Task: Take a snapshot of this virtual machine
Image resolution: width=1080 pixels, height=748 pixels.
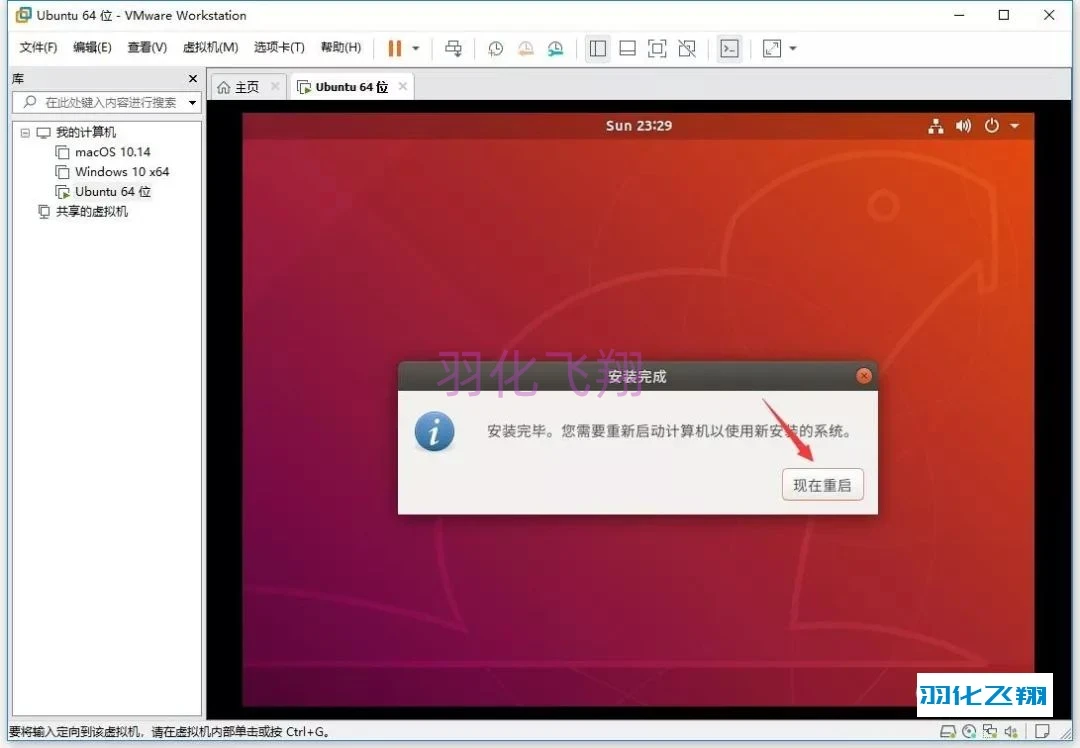Action: coord(495,48)
